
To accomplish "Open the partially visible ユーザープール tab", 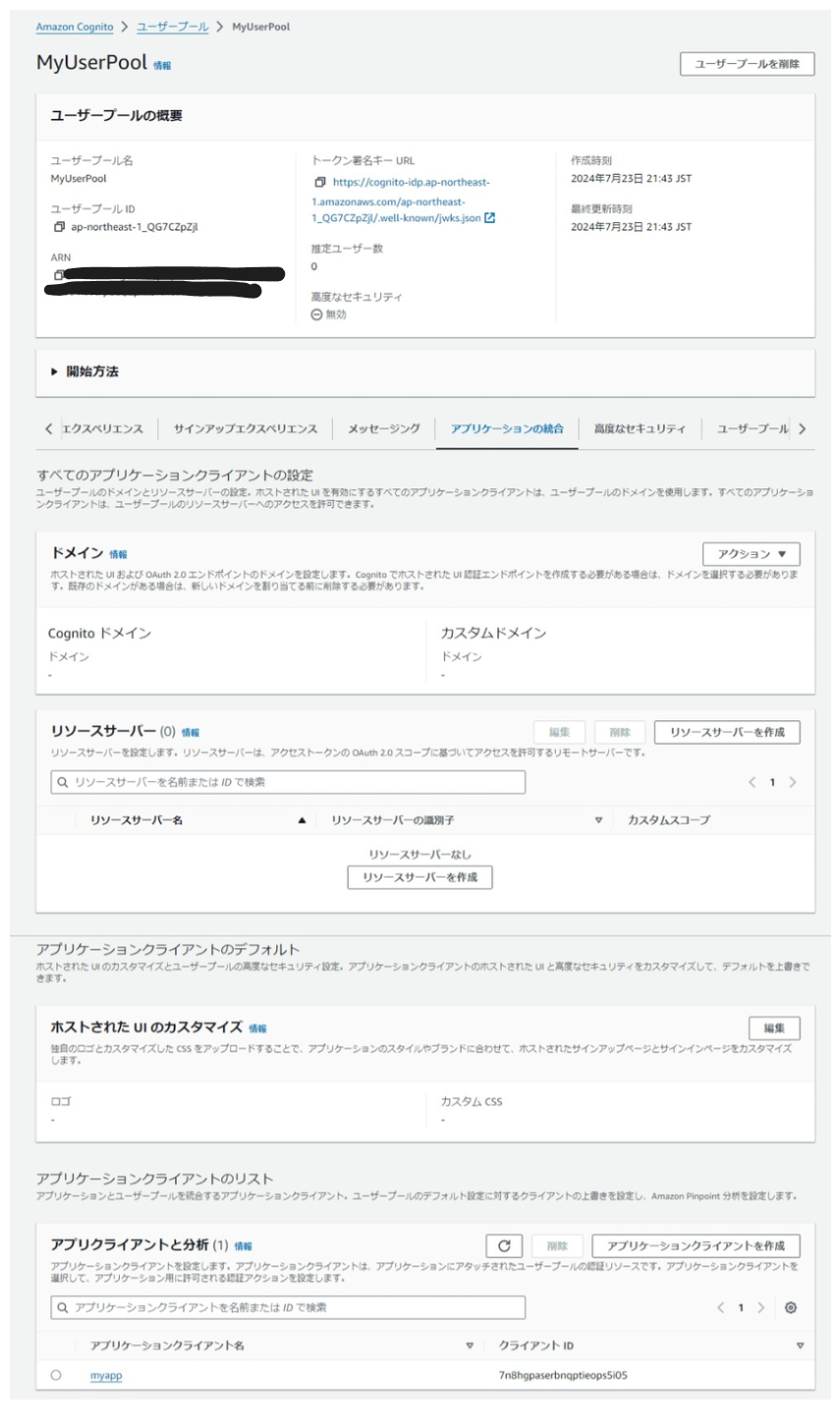I will pyautogui.click(x=753, y=429).
